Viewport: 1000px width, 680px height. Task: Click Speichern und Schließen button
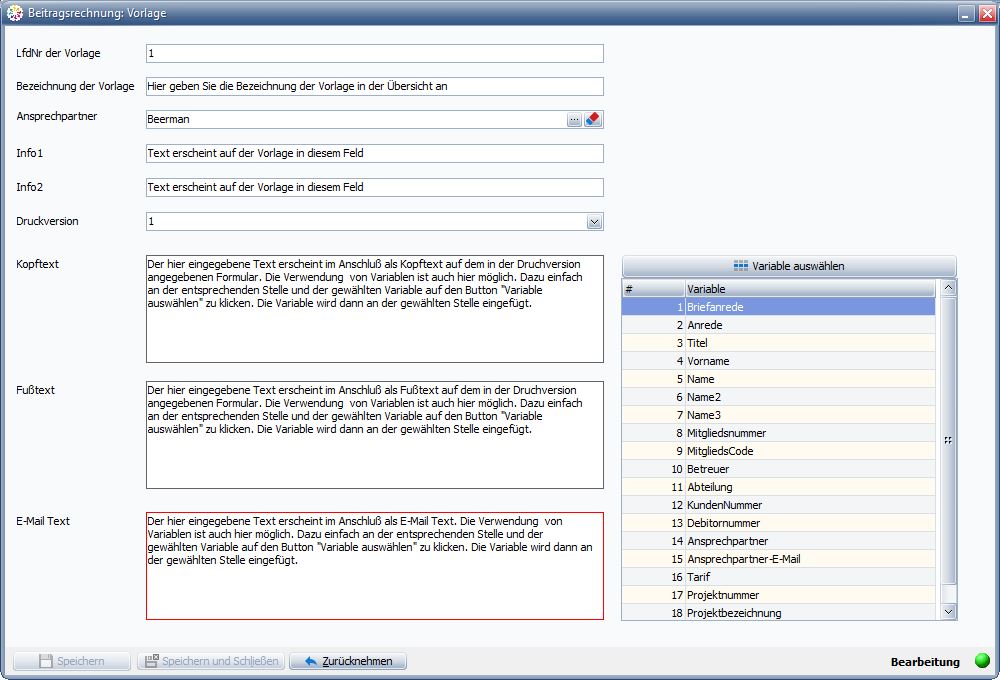212,661
